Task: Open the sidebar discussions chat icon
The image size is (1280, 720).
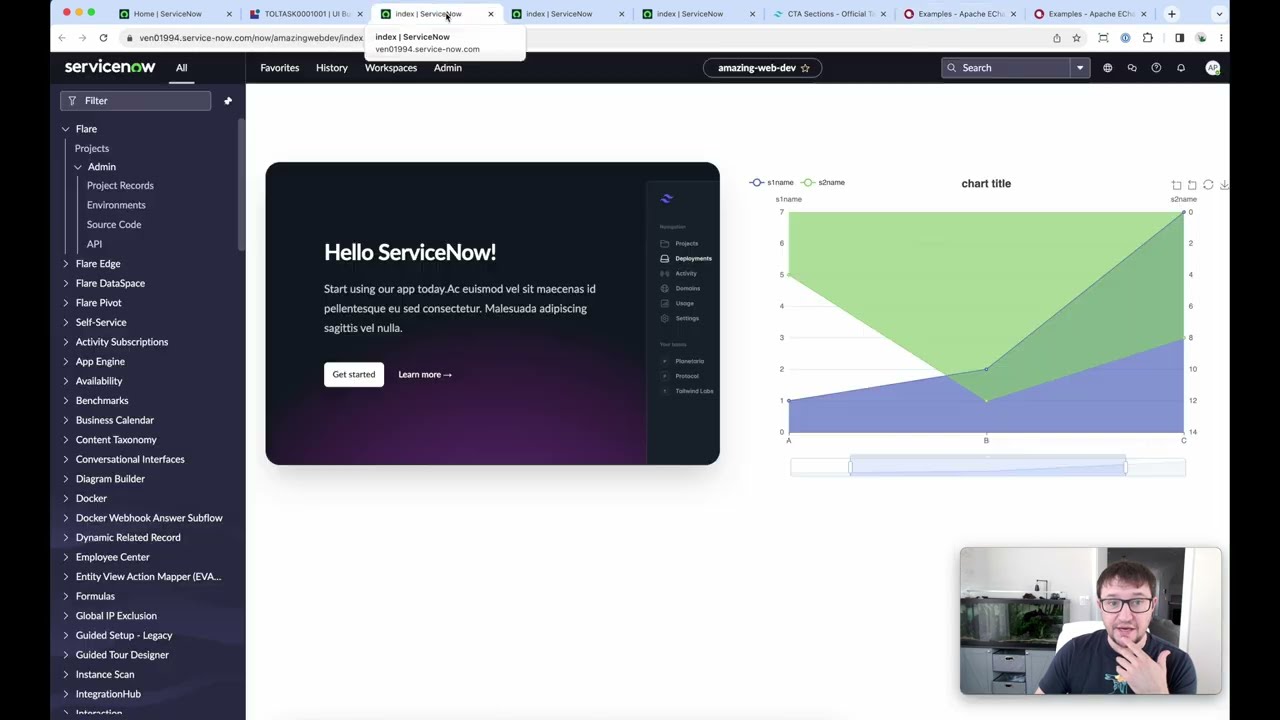Action: point(1132,68)
